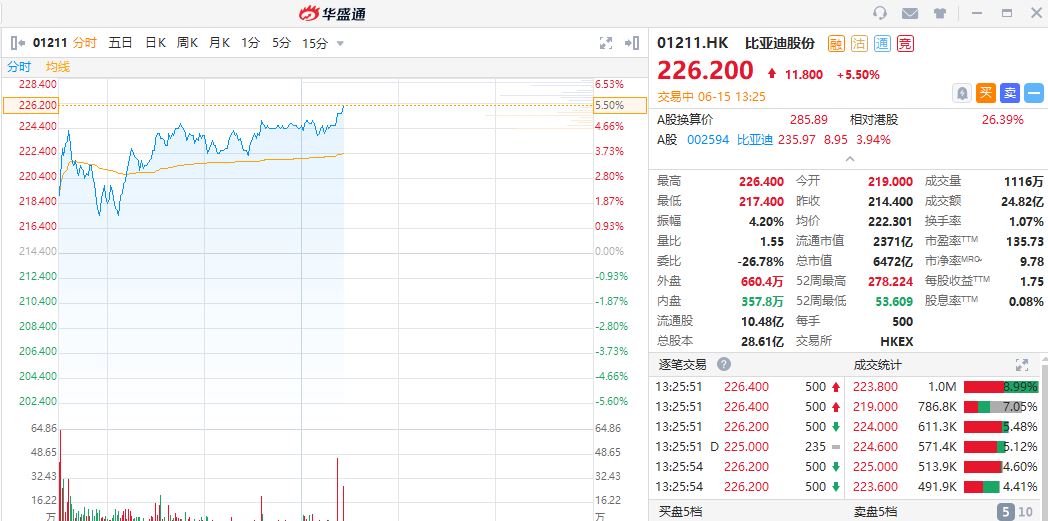
Task: Click the 沽 short-selling badge
Action: click(859, 43)
